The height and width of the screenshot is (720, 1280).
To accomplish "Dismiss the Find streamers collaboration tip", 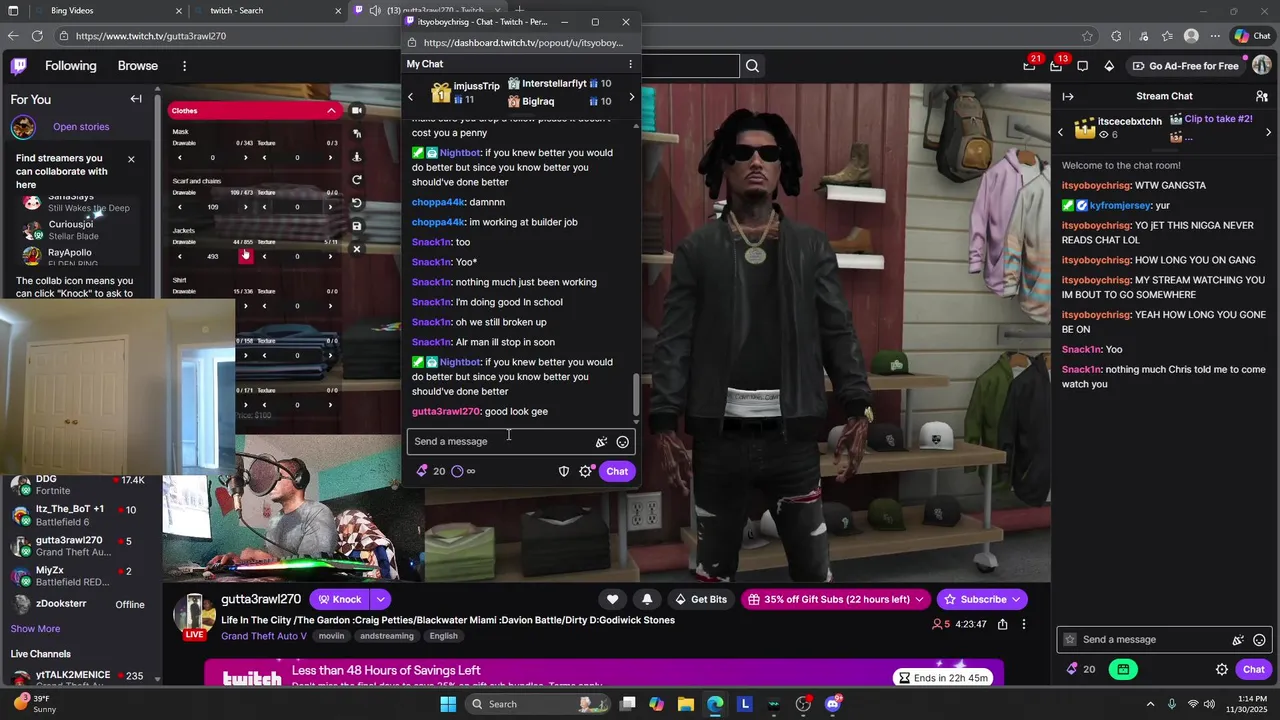I will (131, 159).
